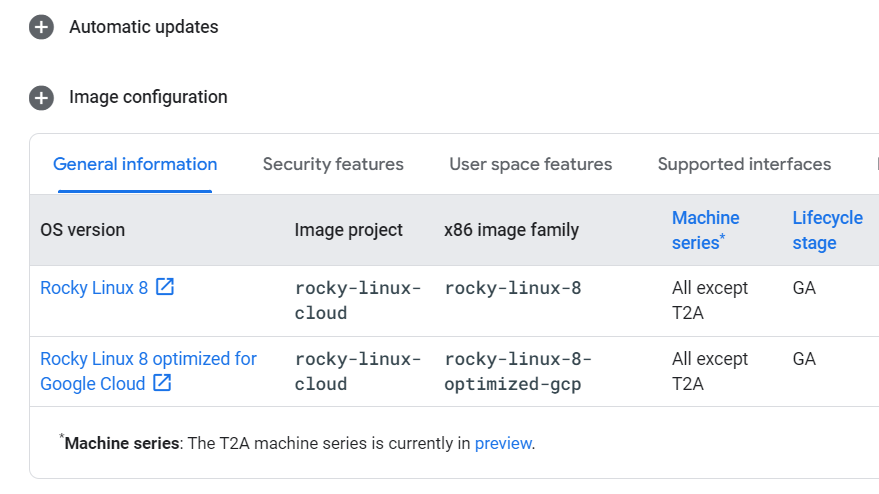Open the Rocky Linux 8 link
Image resolution: width=879 pixels, height=494 pixels.
[94, 288]
